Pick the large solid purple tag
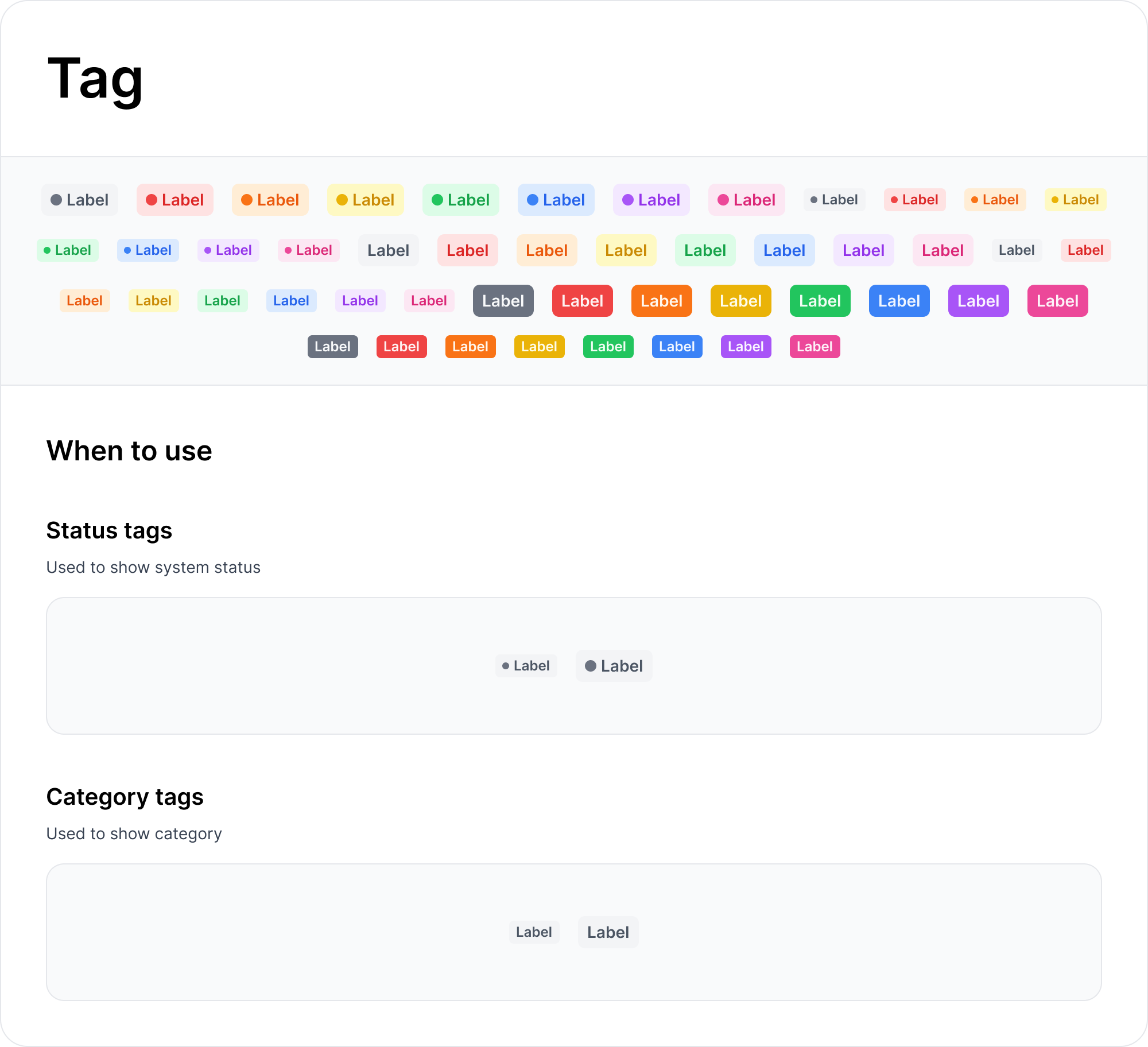Screen dimensions: 1148x1047 [x=979, y=301]
